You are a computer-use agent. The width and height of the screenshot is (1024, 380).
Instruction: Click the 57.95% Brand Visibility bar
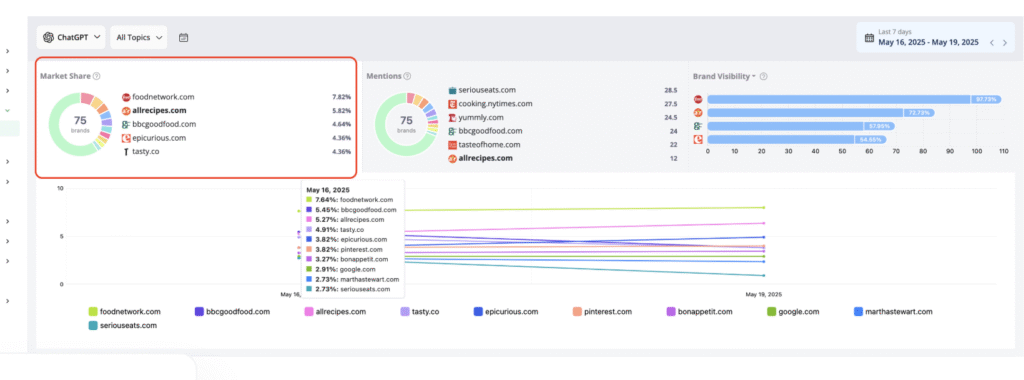[801, 126]
